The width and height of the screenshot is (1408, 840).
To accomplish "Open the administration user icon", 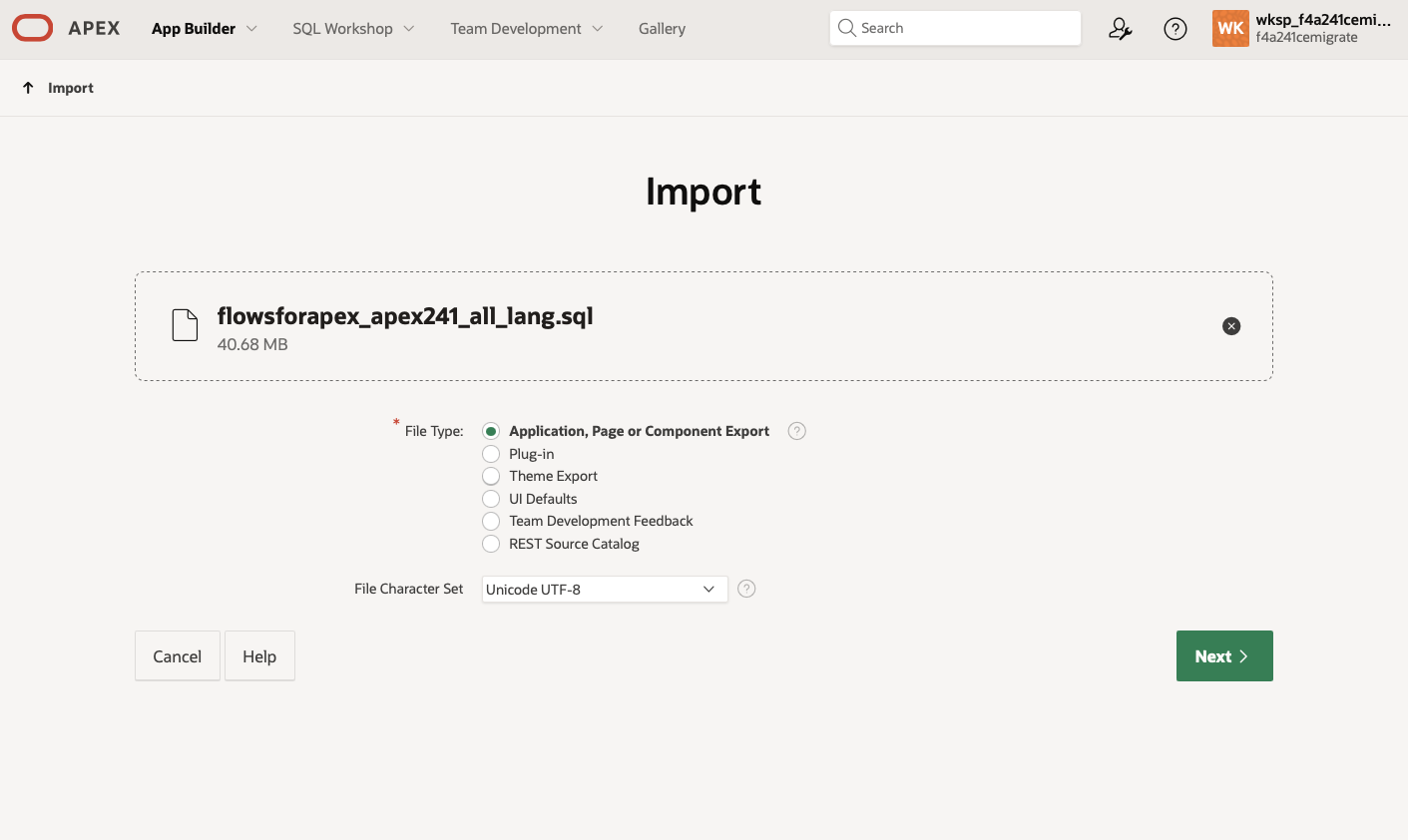I will pos(1120,29).
